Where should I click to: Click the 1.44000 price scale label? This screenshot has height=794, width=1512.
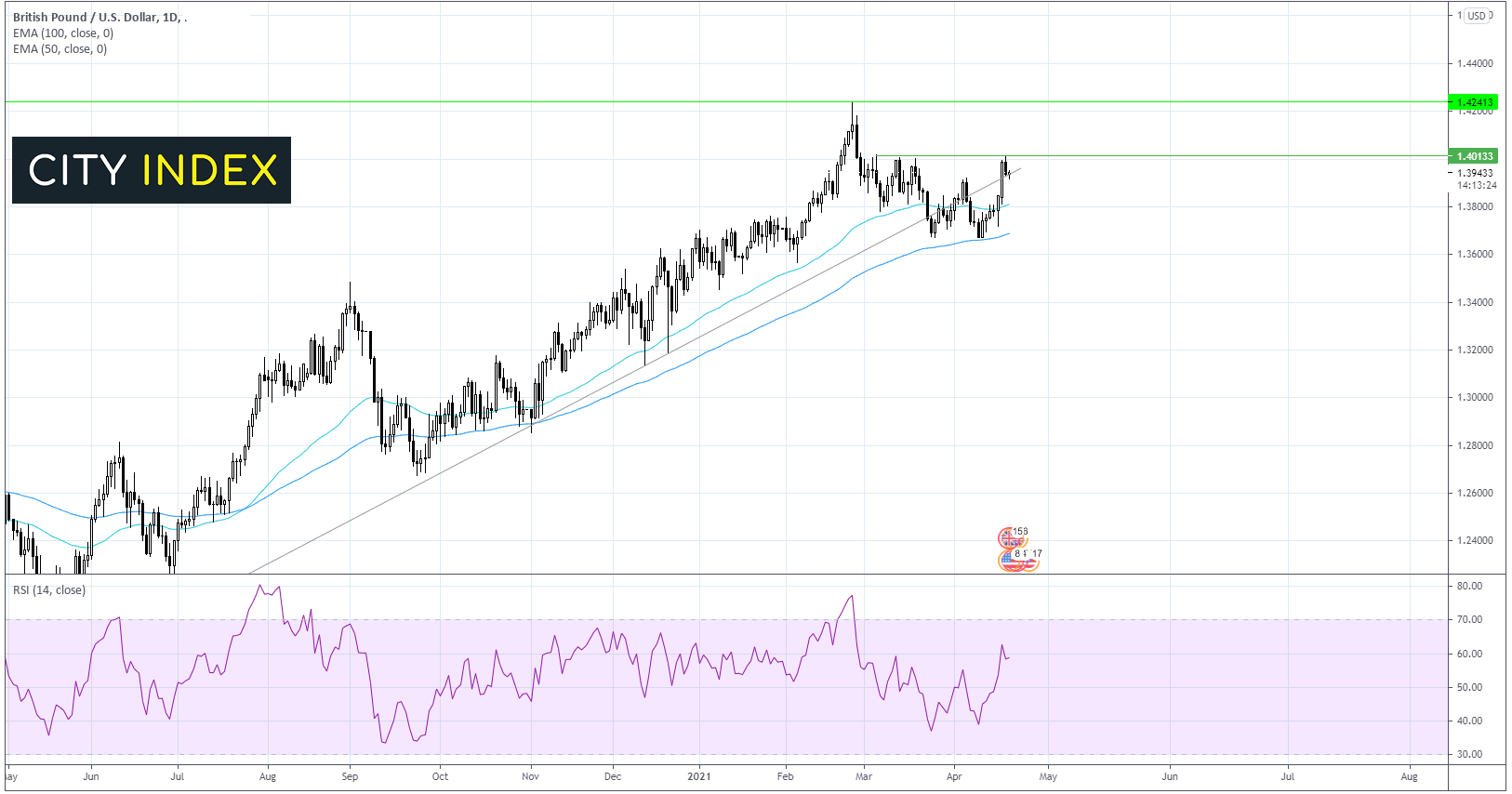(1475, 64)
